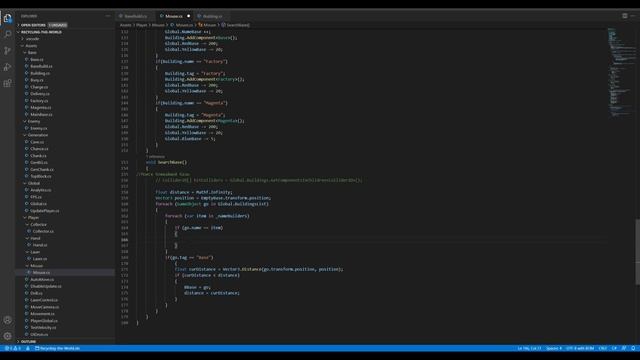
Task: Expand the OPEN EDITORS section
Action: point(33,25)
